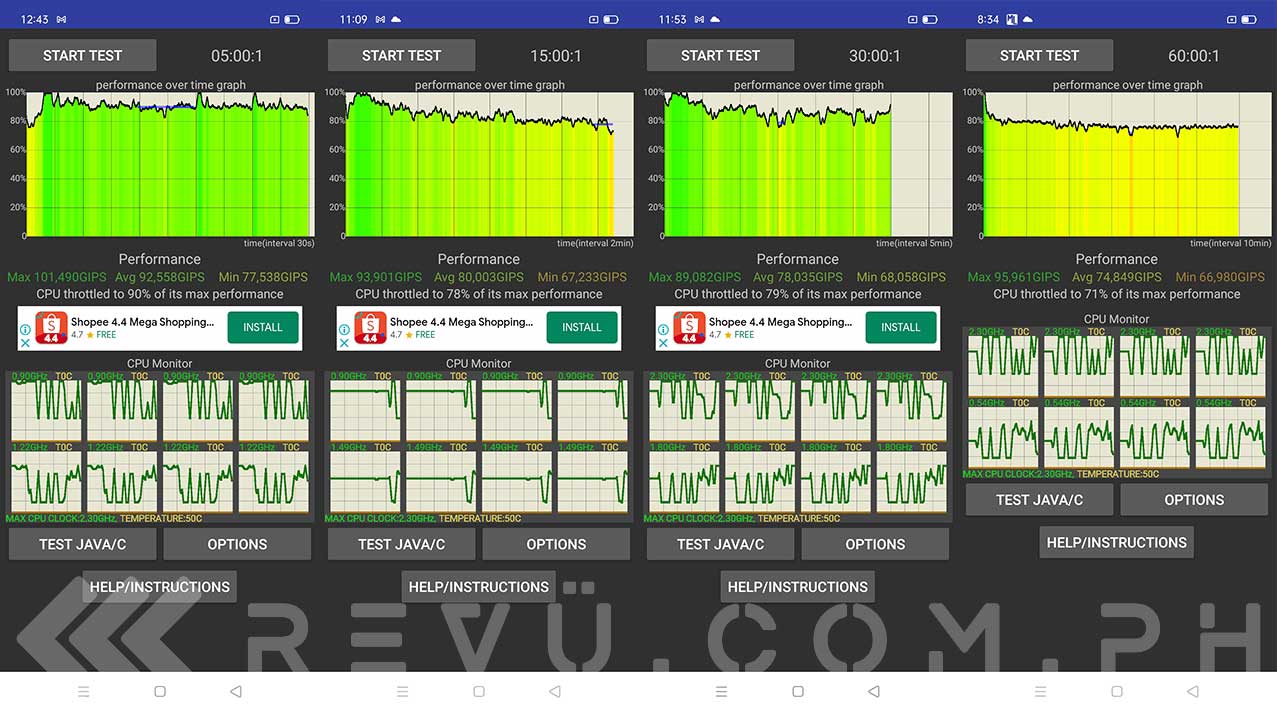Close the Shopee ad X in 12:43 screen
Screen dimensions: 1277x711
click(x=25, y=342)
